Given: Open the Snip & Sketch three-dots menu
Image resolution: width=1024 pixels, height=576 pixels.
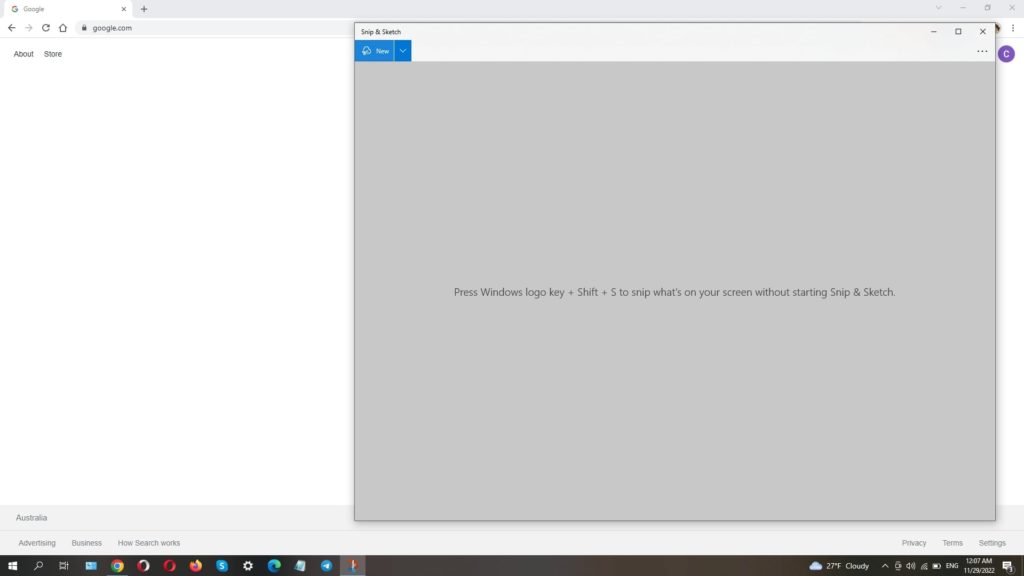Looking at the screenshot, I should pyautogui.click(x=982, y=51).
